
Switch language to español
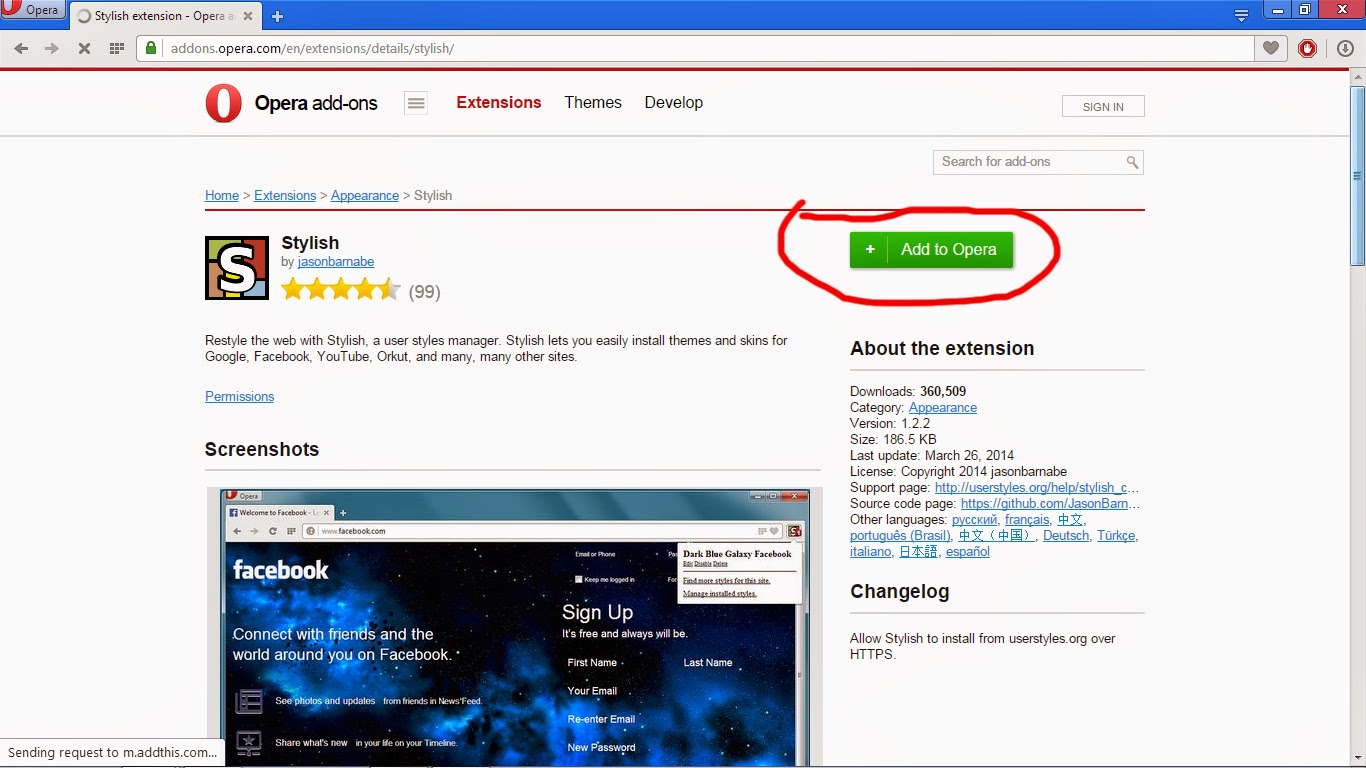968,551
